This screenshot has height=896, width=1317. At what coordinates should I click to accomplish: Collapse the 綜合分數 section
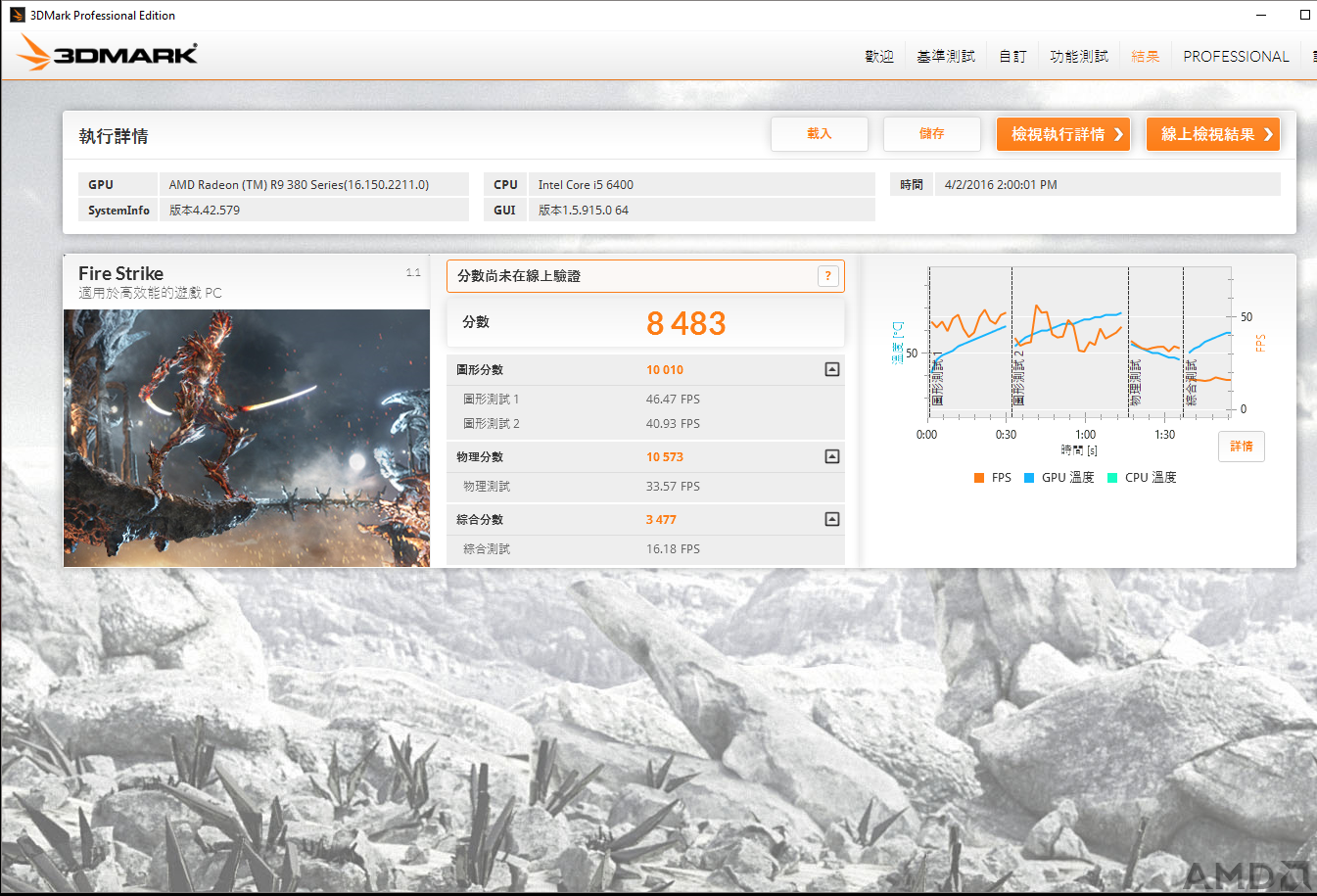coord(832,519)
